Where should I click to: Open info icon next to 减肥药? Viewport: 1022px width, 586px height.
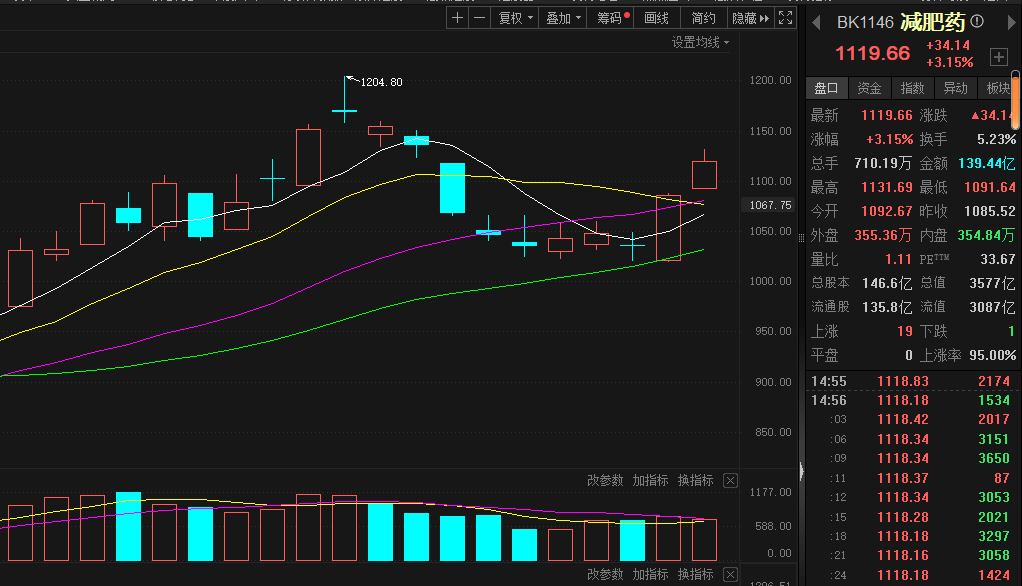click(x=977, y=22)
